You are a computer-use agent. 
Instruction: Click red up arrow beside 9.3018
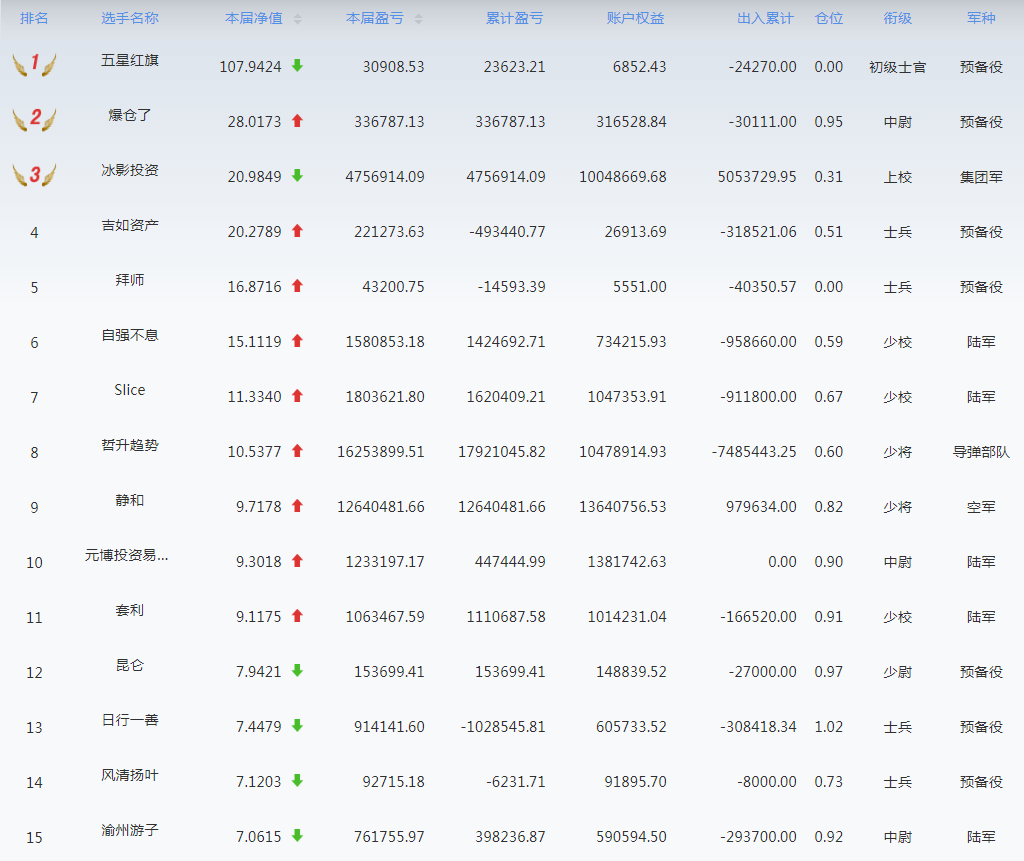[x=297, y=560]
